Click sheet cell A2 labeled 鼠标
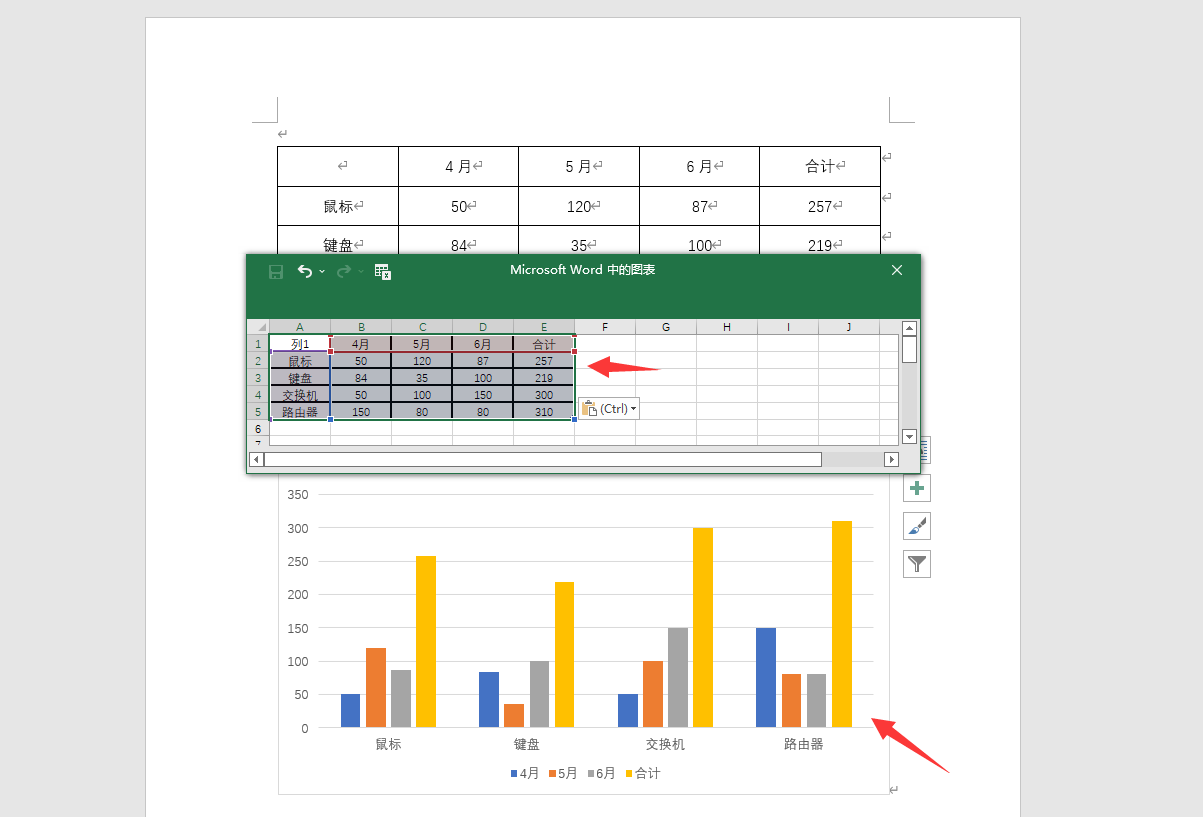Image resolution: width=1203 pixels, height=817 pixels. 300,361
